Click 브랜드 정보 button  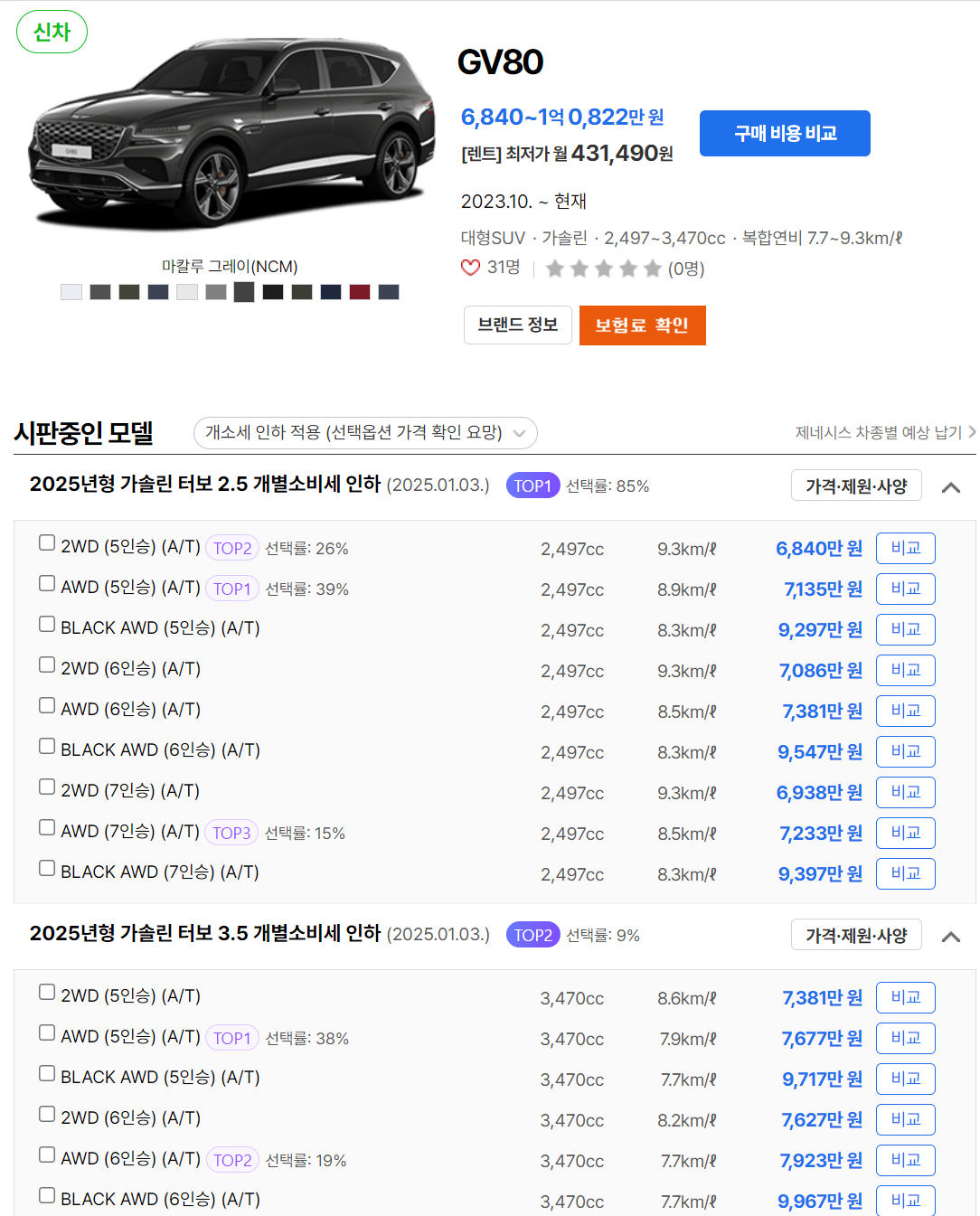pyautogui.click(x=518, y=325)
